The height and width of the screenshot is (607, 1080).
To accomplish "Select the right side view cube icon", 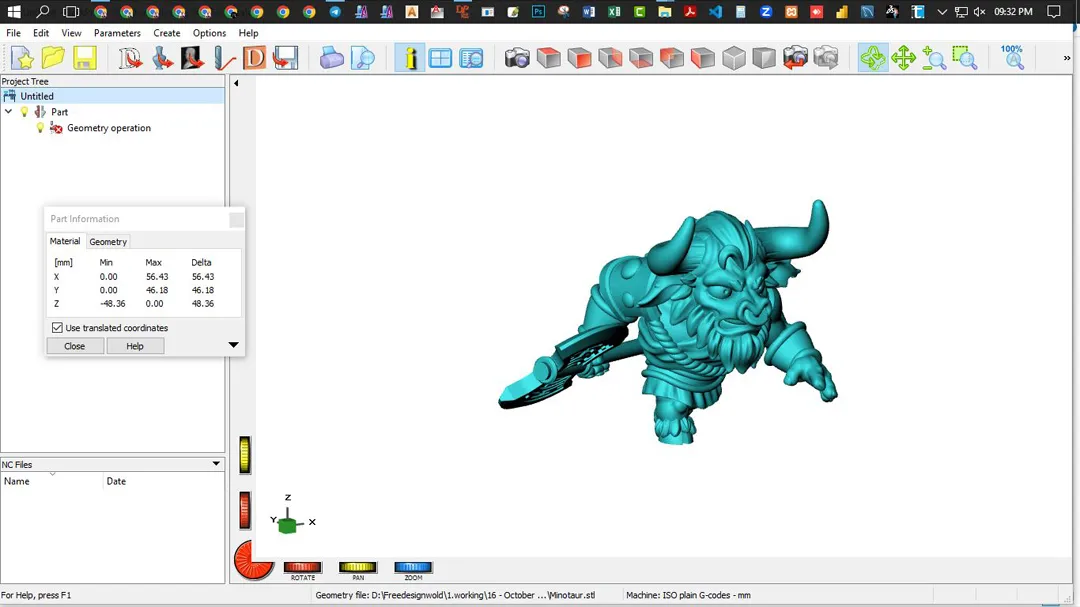I will 610,59.
